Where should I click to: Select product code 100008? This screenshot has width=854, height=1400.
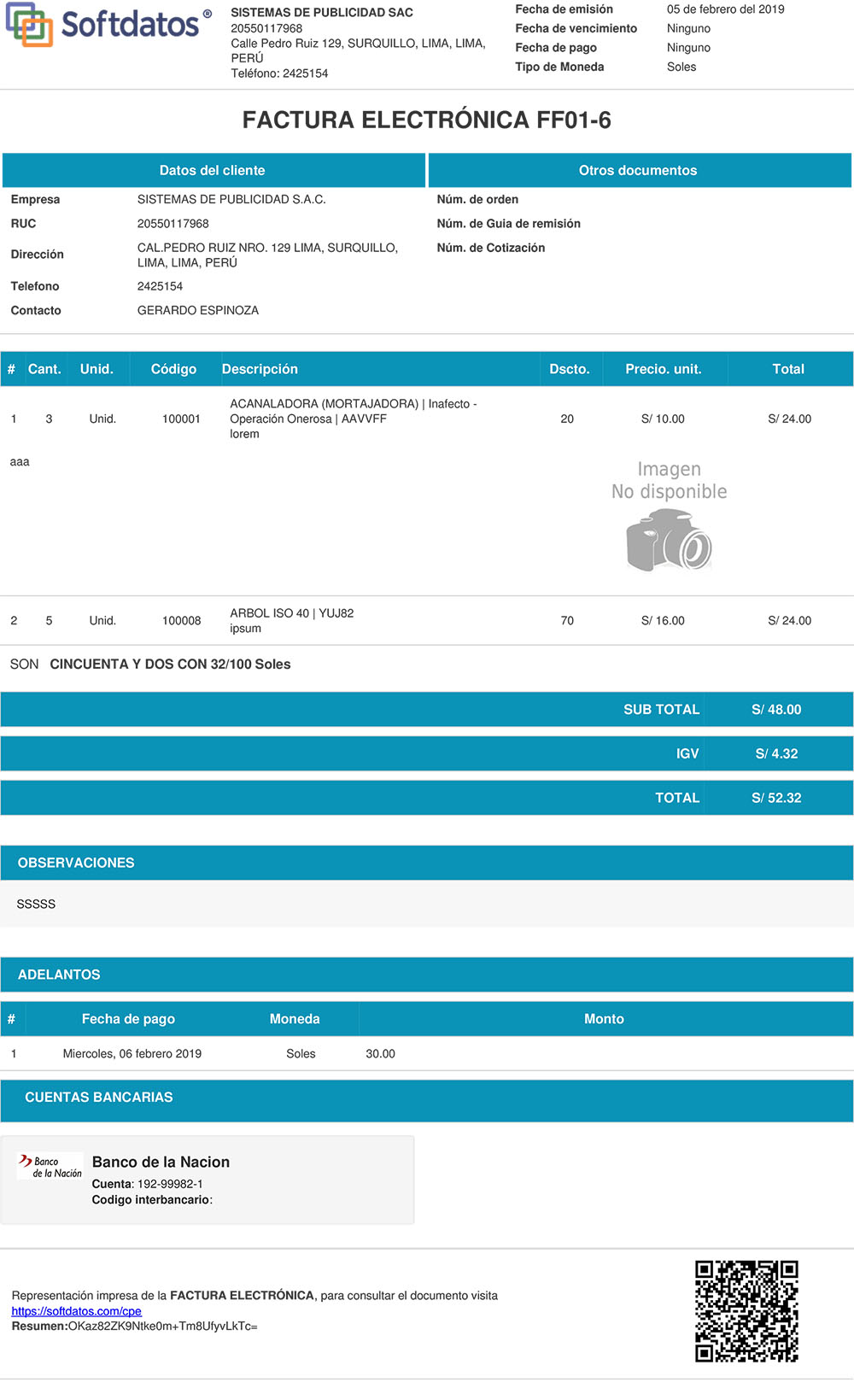181,621
